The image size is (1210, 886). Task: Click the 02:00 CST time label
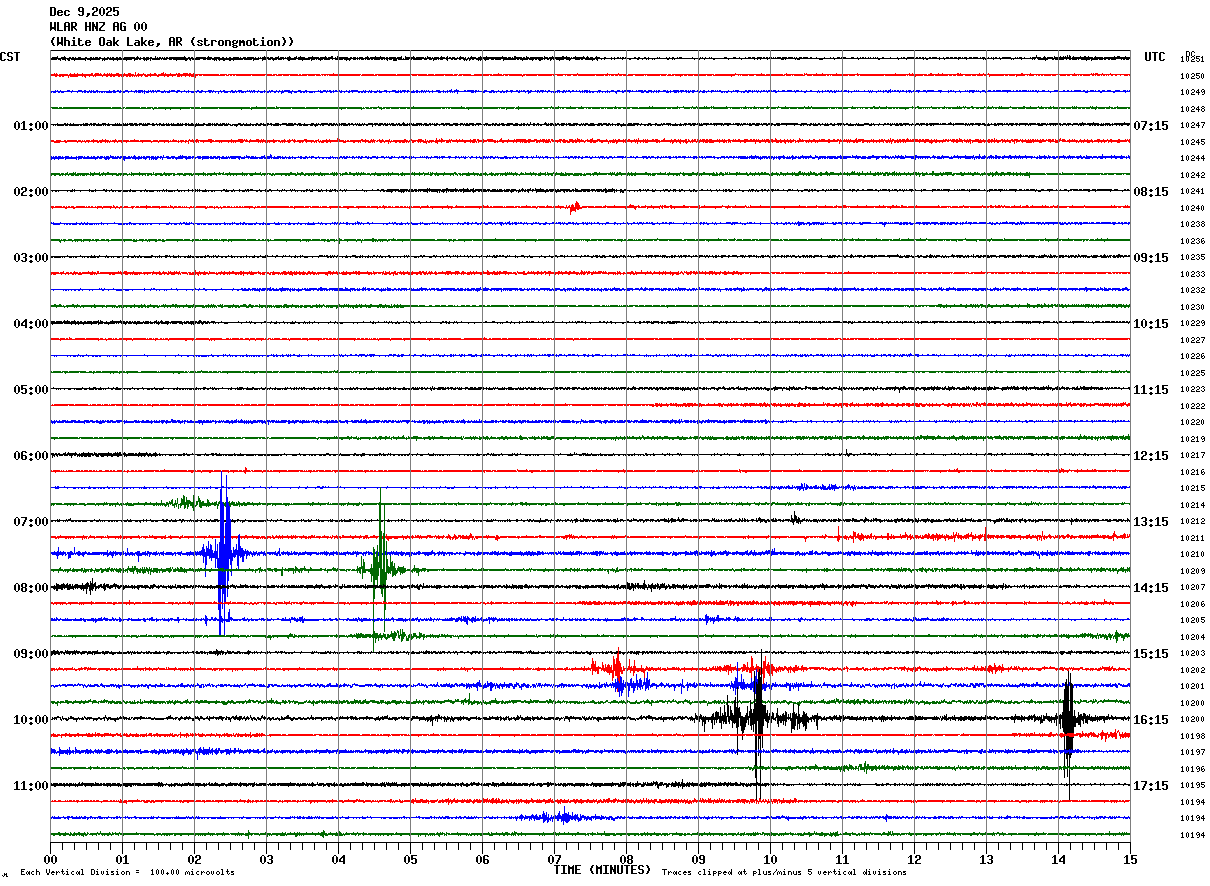(x=30, y=192)
